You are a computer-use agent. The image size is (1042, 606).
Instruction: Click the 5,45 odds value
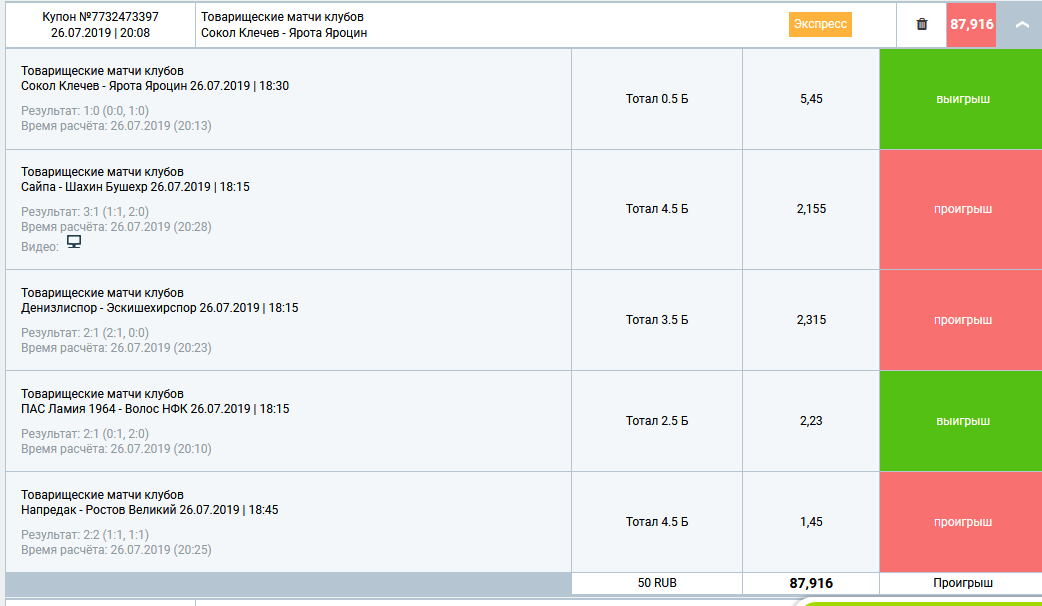811,99
